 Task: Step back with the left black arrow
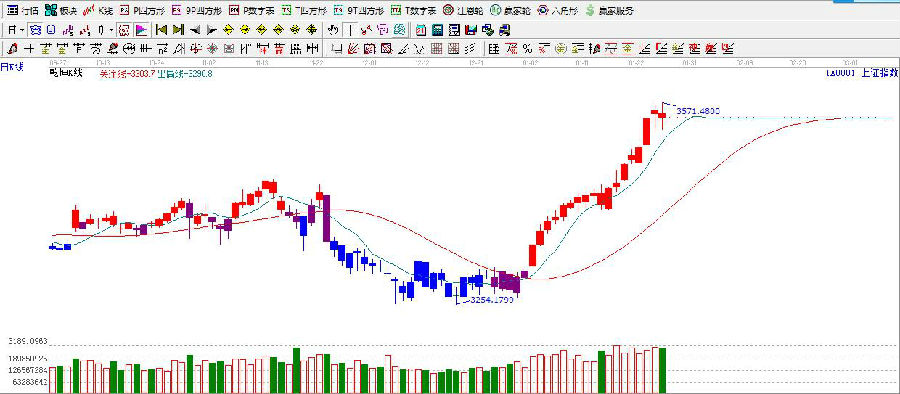click(x=195, y=30)
